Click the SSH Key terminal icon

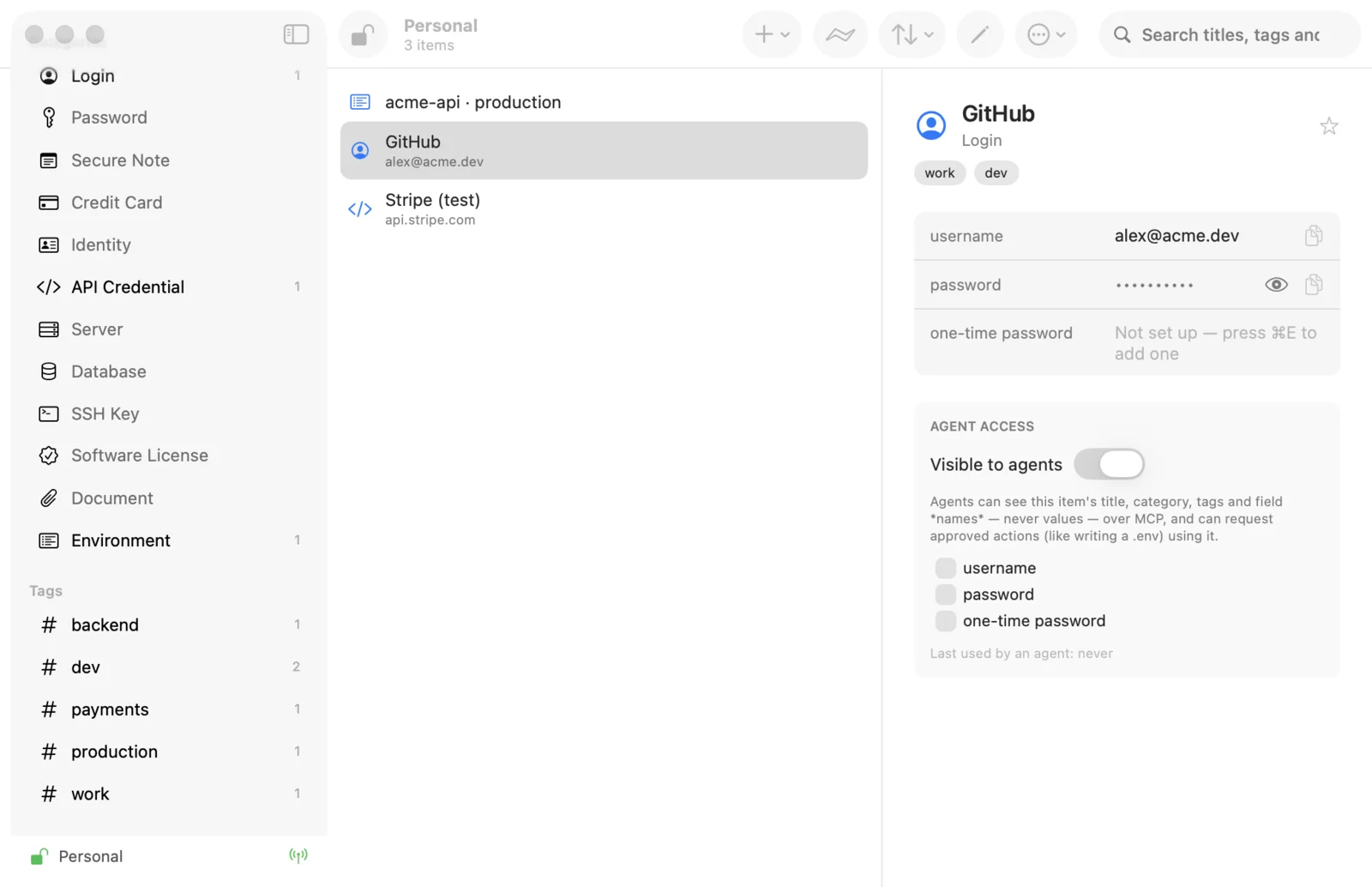(49, 413)
